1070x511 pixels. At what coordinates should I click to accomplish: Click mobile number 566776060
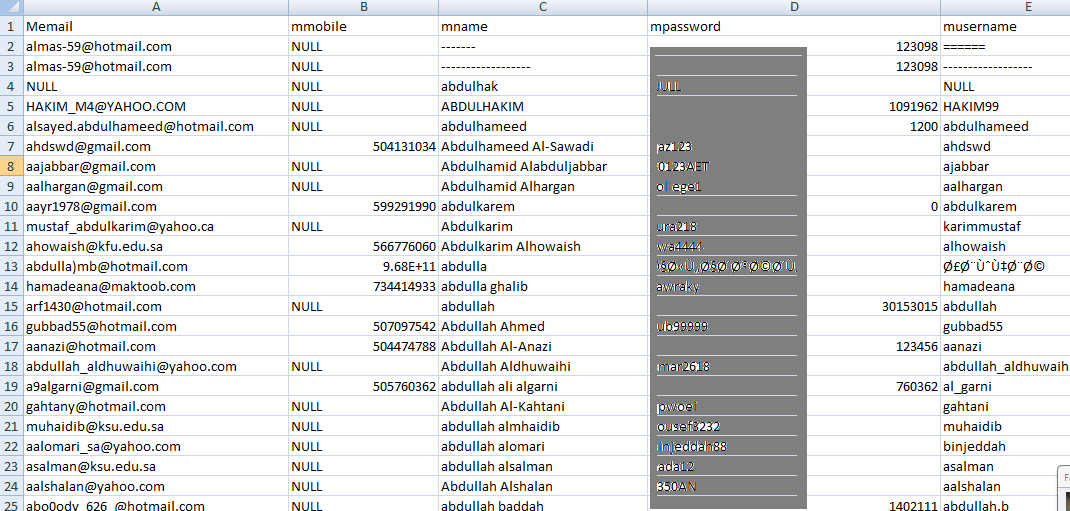coord(364,247)
